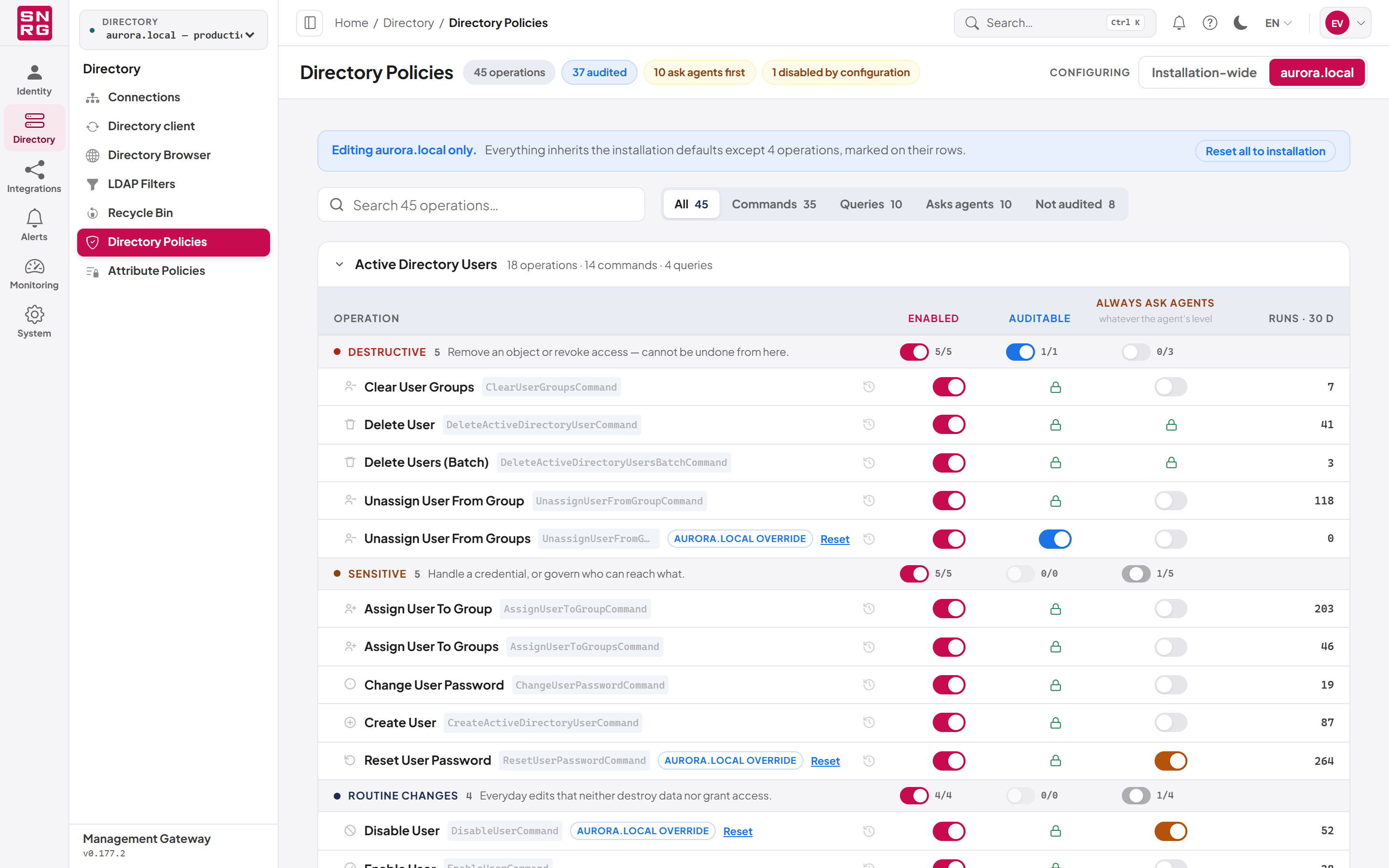This screenshot has height=868, width=1389.
Task: Click the SNRG logo
Action: point(34,23)
